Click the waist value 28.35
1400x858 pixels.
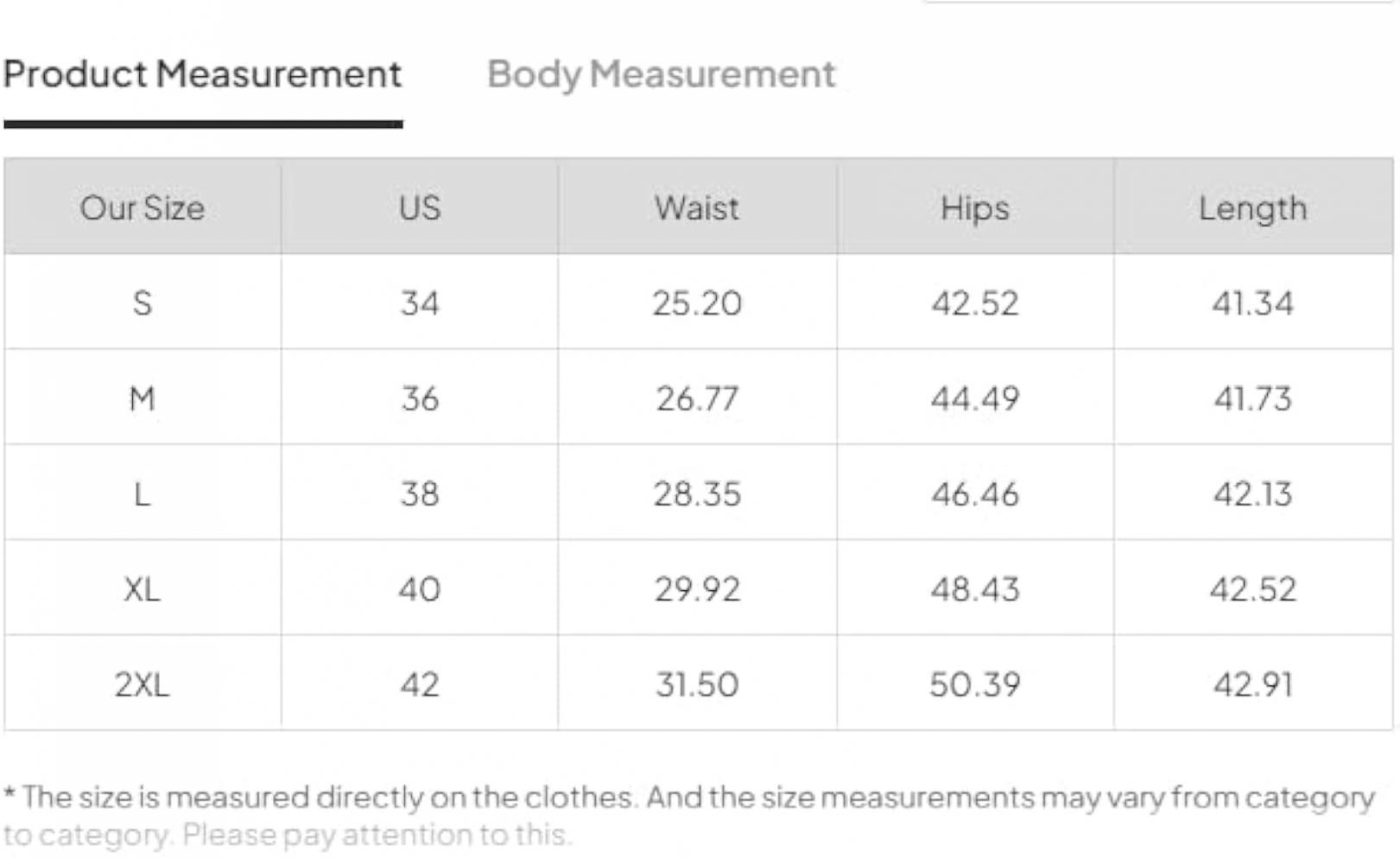(697, 494)
